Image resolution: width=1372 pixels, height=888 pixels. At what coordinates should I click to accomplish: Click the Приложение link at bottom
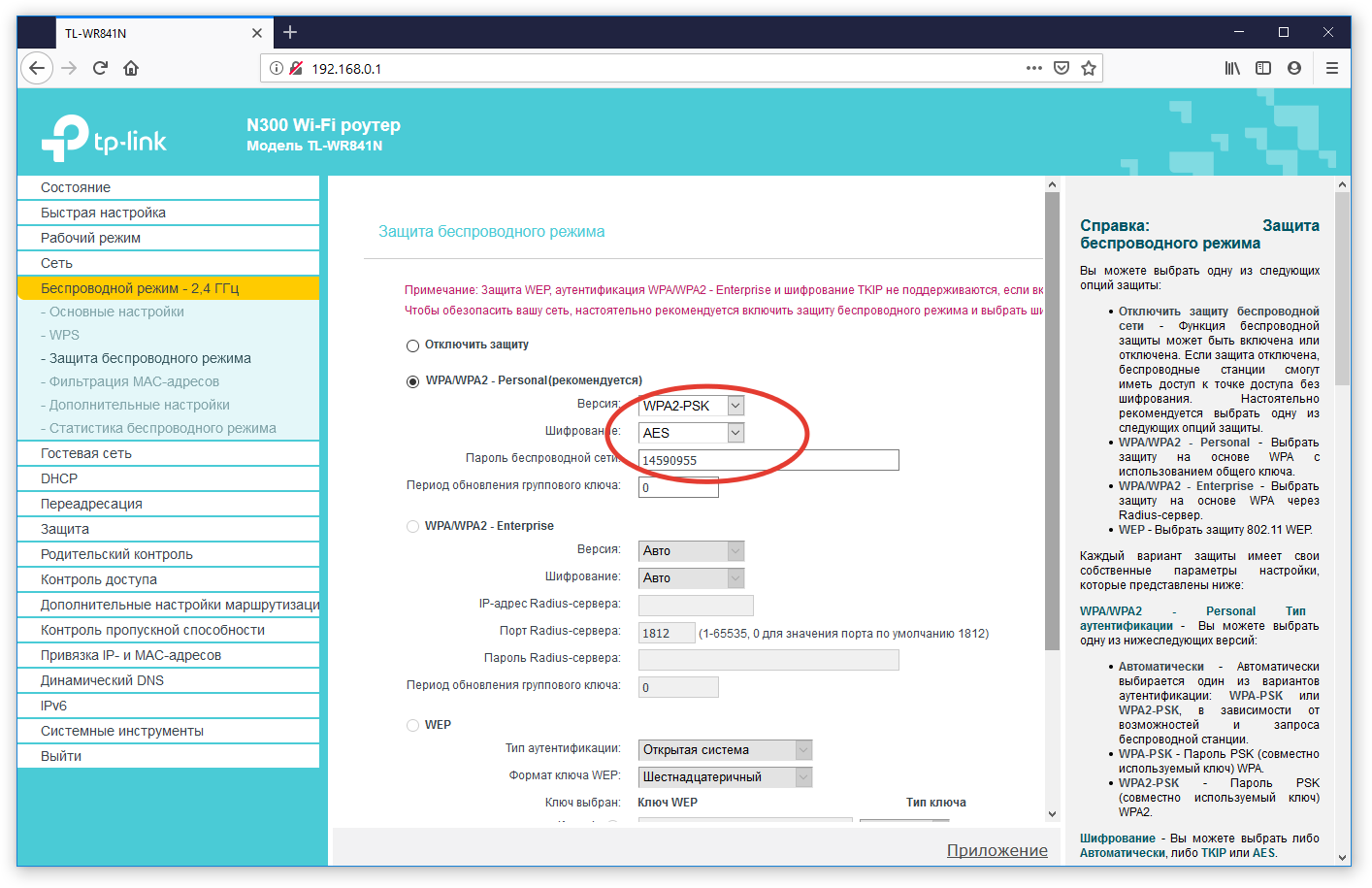coord(996,850)
